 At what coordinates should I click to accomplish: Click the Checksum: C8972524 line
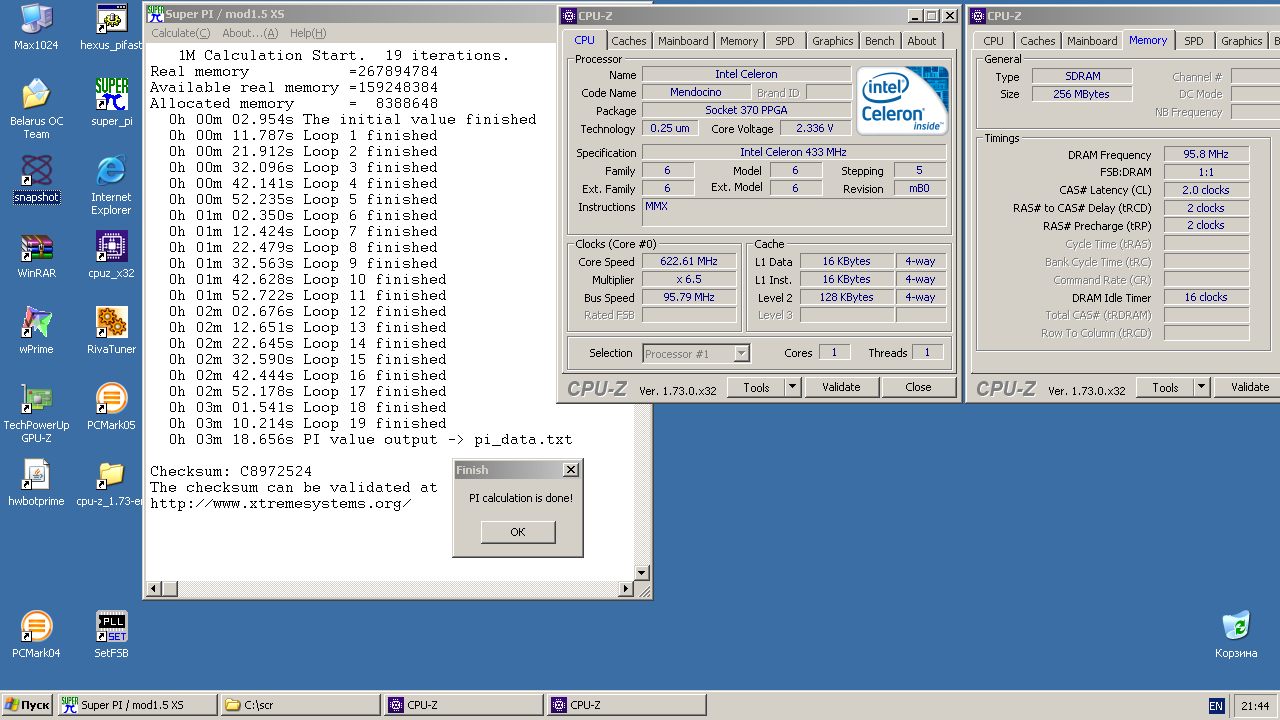(x=231, y=471)
